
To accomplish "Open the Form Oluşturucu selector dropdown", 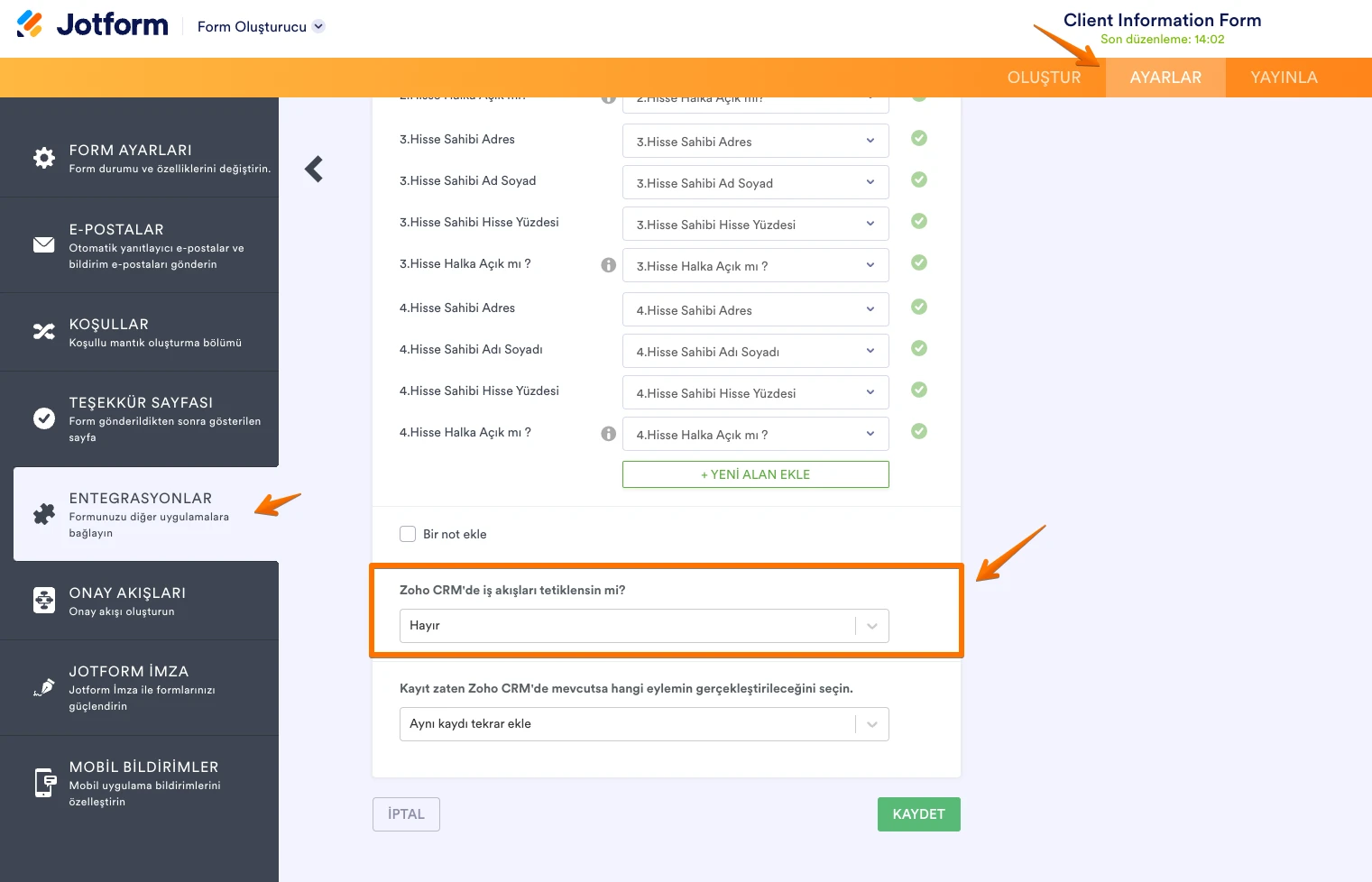I will point(318,26).
